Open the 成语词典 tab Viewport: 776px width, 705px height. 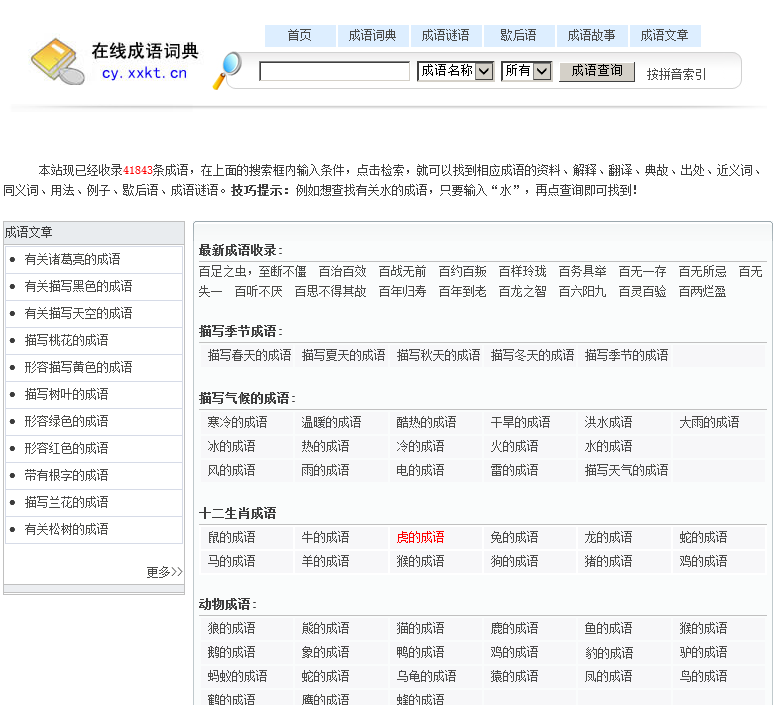(x=372, y=36)
